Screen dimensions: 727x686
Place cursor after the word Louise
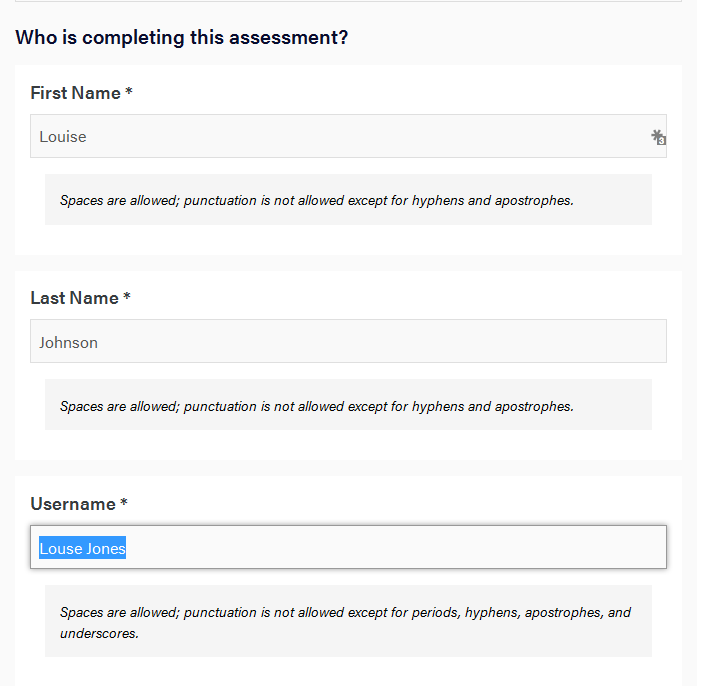87,137
